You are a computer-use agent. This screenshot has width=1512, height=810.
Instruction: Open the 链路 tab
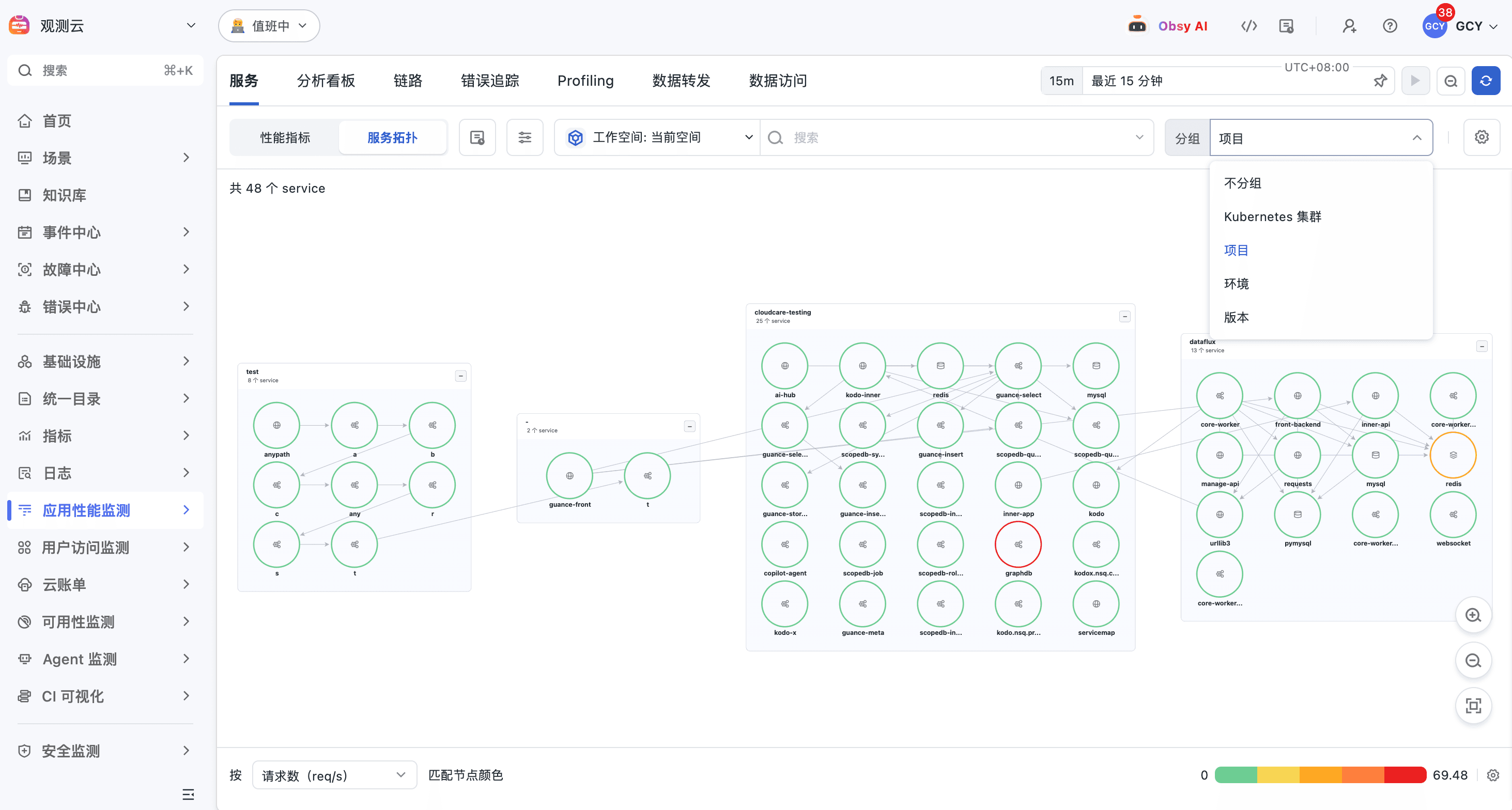coord(408,81)
